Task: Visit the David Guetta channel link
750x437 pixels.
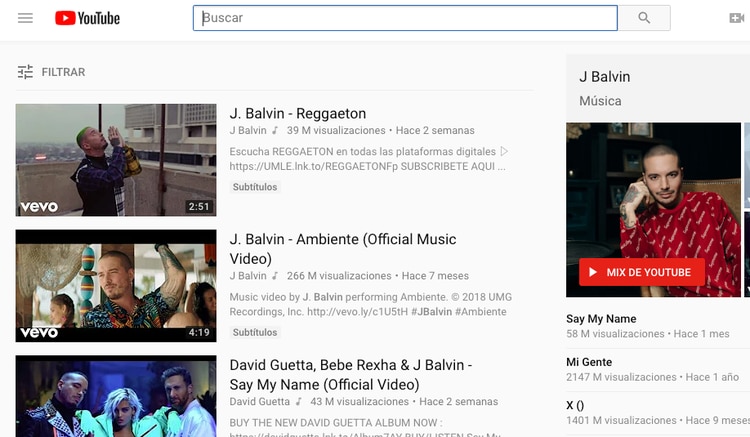Action: [260, 402]
